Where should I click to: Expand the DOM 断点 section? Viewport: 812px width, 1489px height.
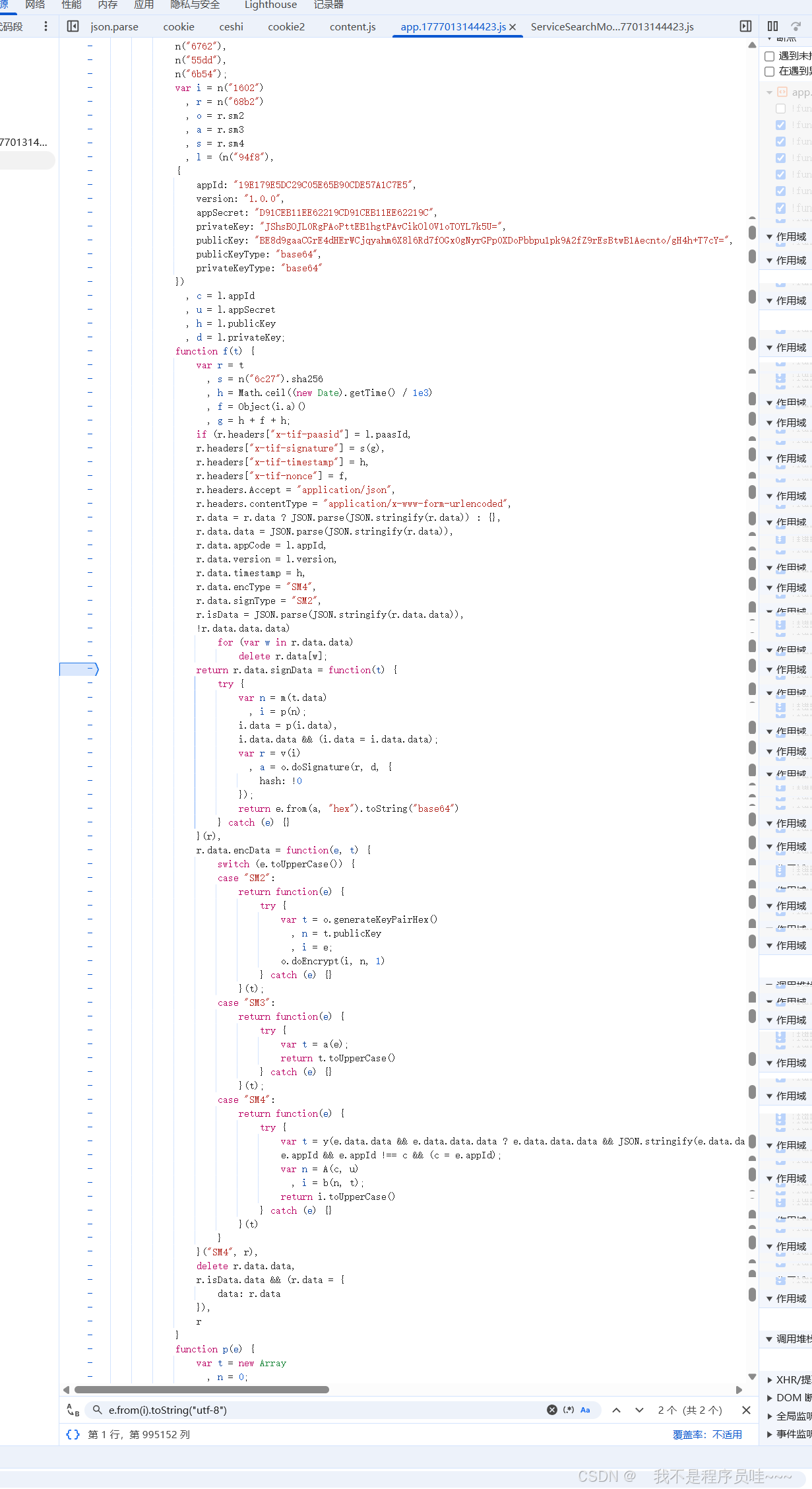[x=769, y=1397]
